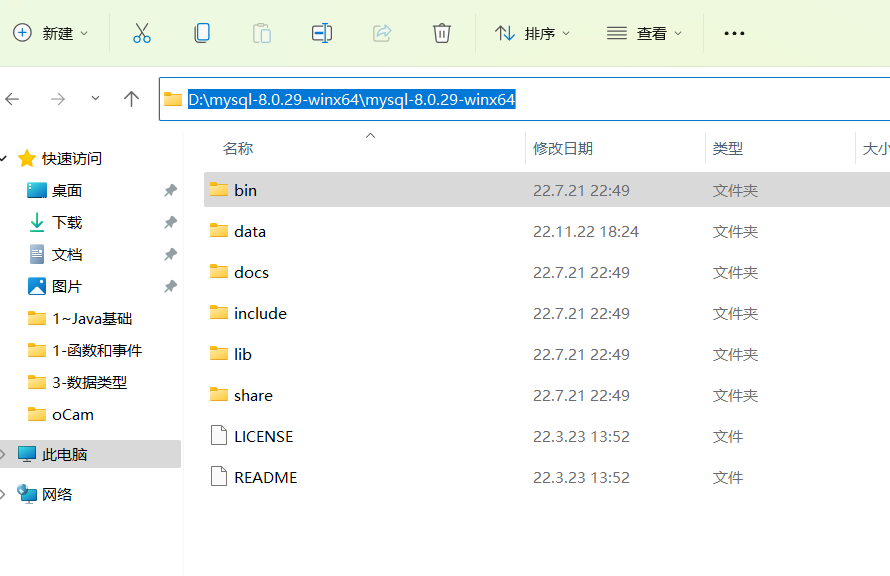Image resolution: width=890 pixels, height=576 pixels.
Task: Sort by the 名称 column header
Action: [x=238, y=149]
